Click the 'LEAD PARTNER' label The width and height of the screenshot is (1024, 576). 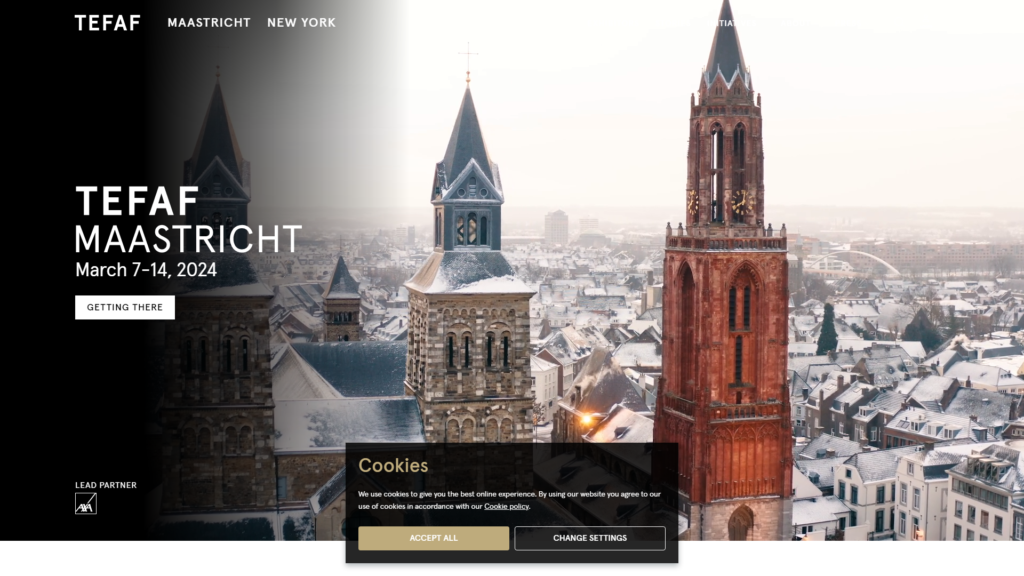coord(106,485)
